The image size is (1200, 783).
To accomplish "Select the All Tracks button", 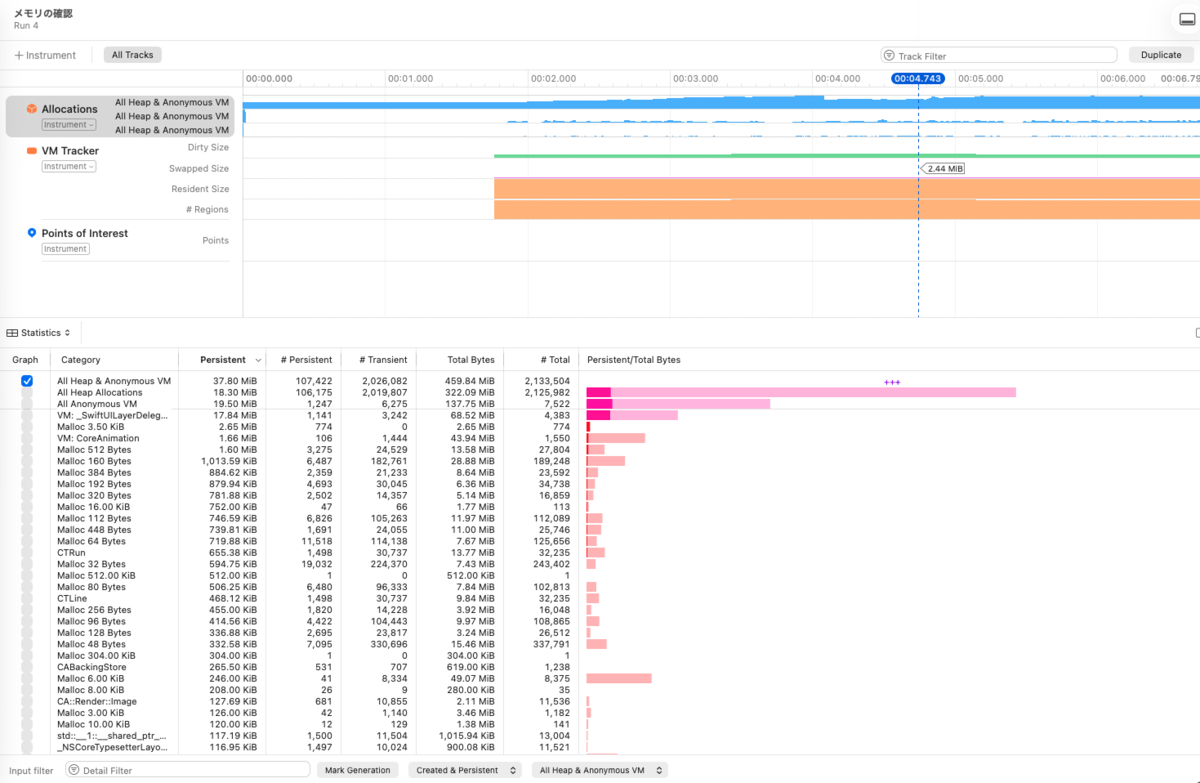I will [132, 55].
